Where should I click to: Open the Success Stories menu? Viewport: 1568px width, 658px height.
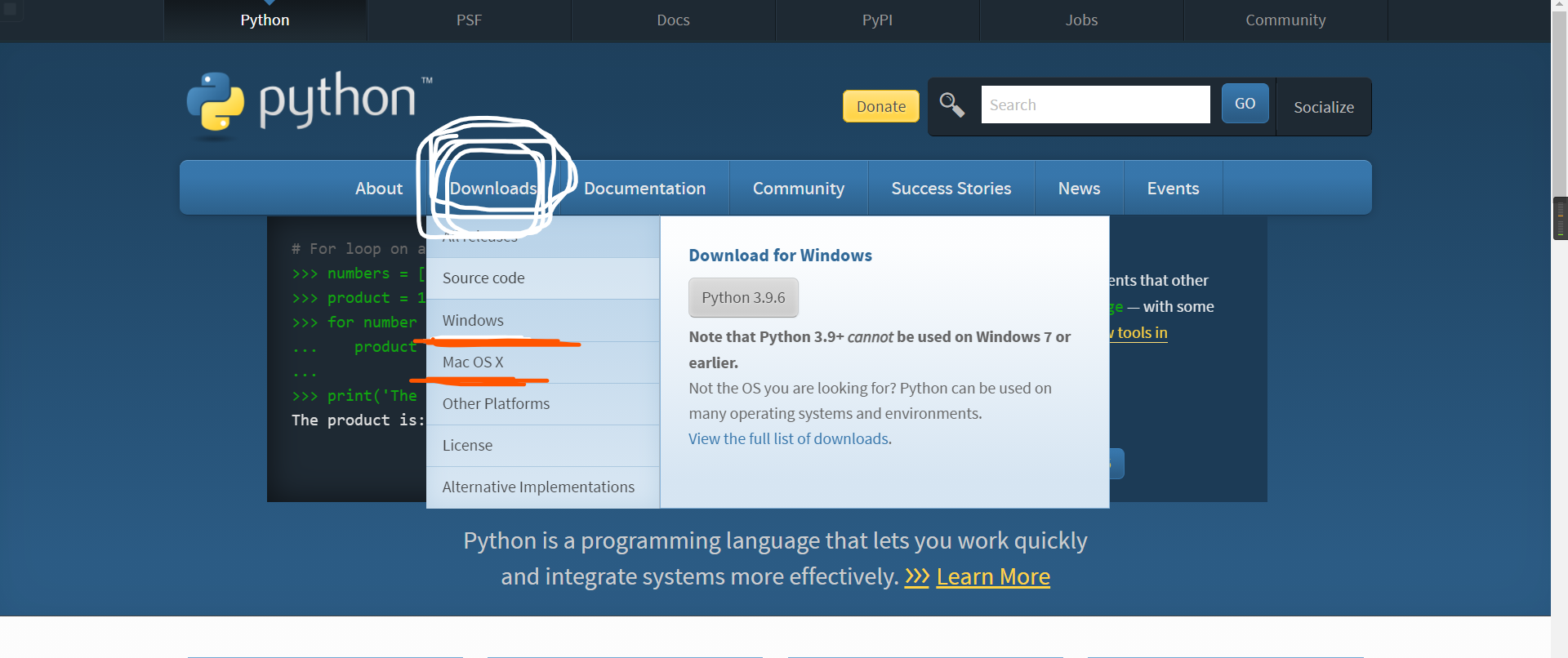(x=951, y=188)
